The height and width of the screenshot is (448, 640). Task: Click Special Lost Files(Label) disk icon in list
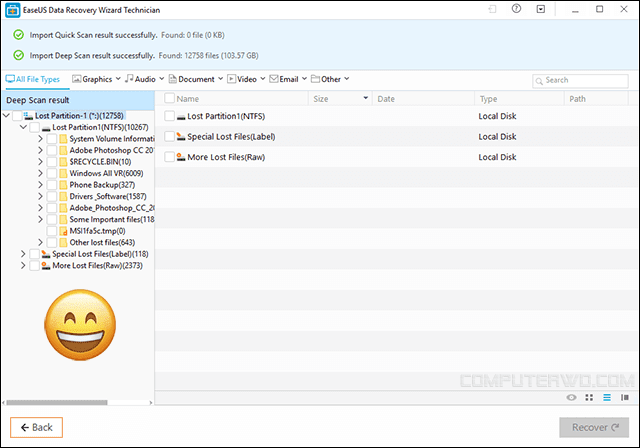point(181,137)
